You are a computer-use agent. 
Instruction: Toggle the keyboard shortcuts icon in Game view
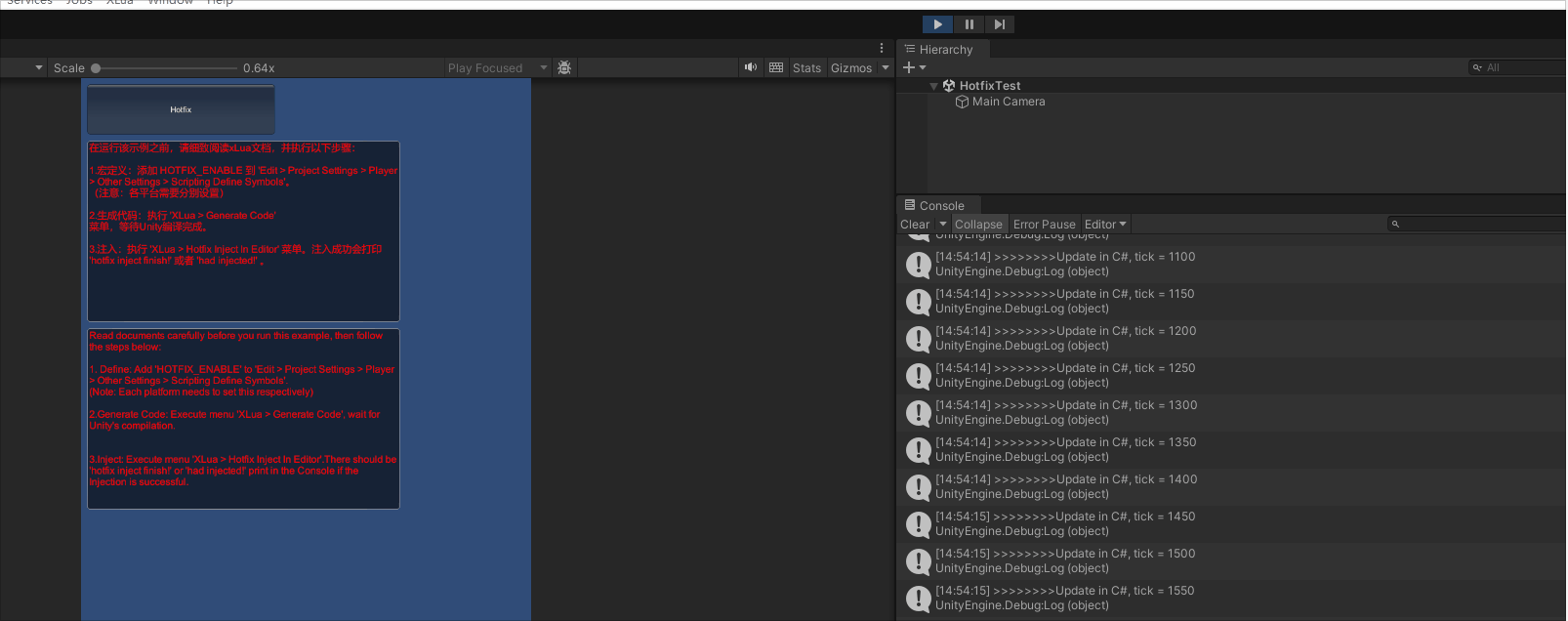click(x=776, y=67)
